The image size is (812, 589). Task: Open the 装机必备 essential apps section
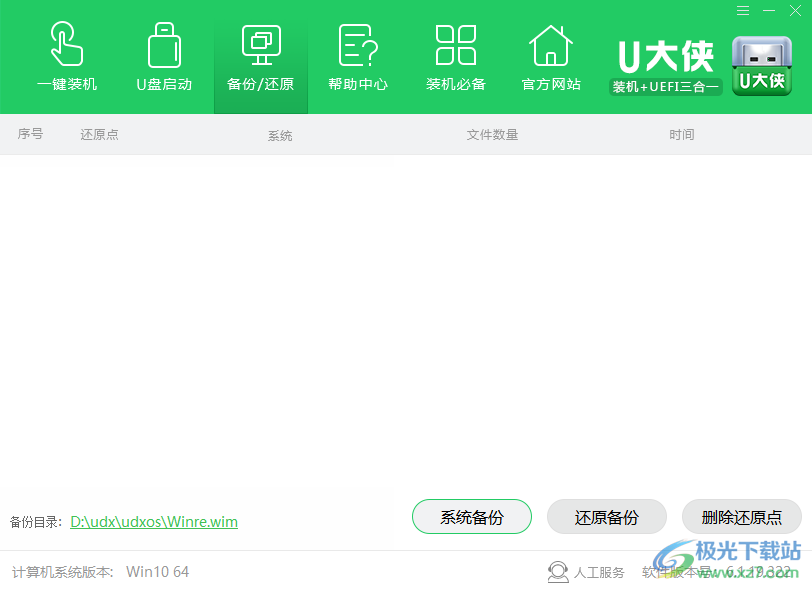tap(456, 56)
